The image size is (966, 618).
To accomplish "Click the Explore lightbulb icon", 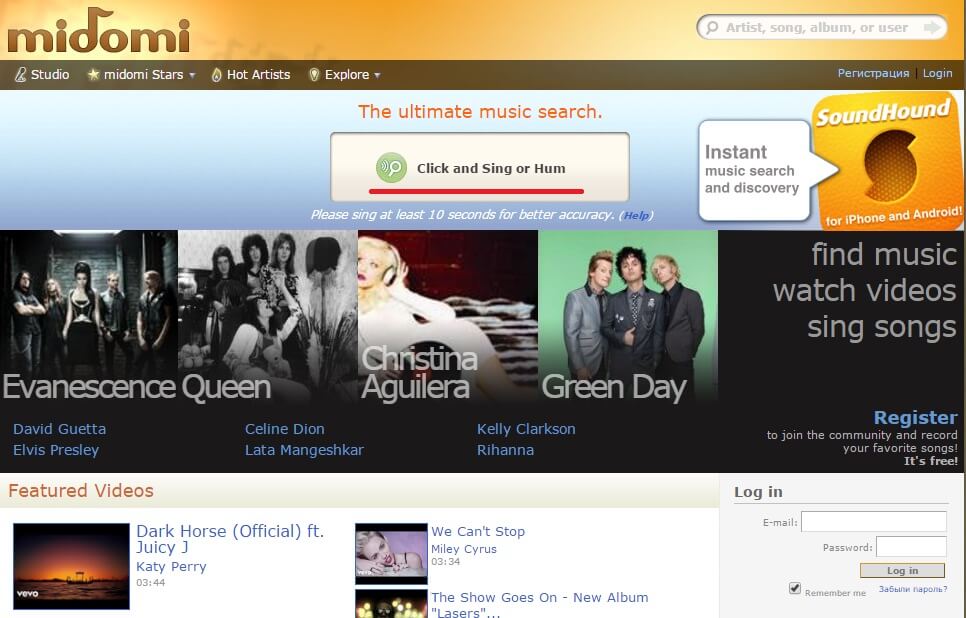I will click(x=314, y=75).
